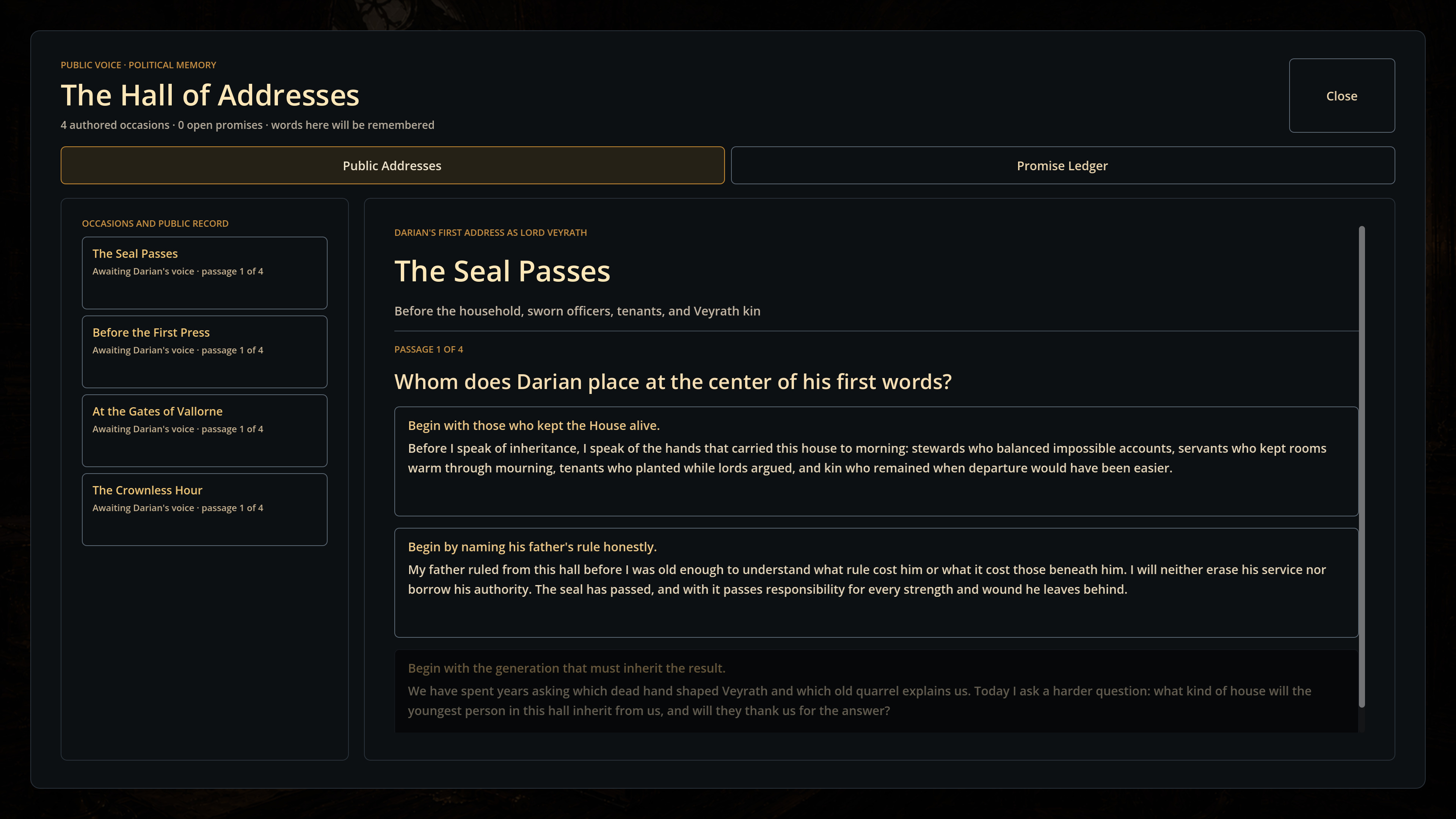Open the Before the First Press occasion
This screenshot has width=1456, height=819.
pos(205,351)
